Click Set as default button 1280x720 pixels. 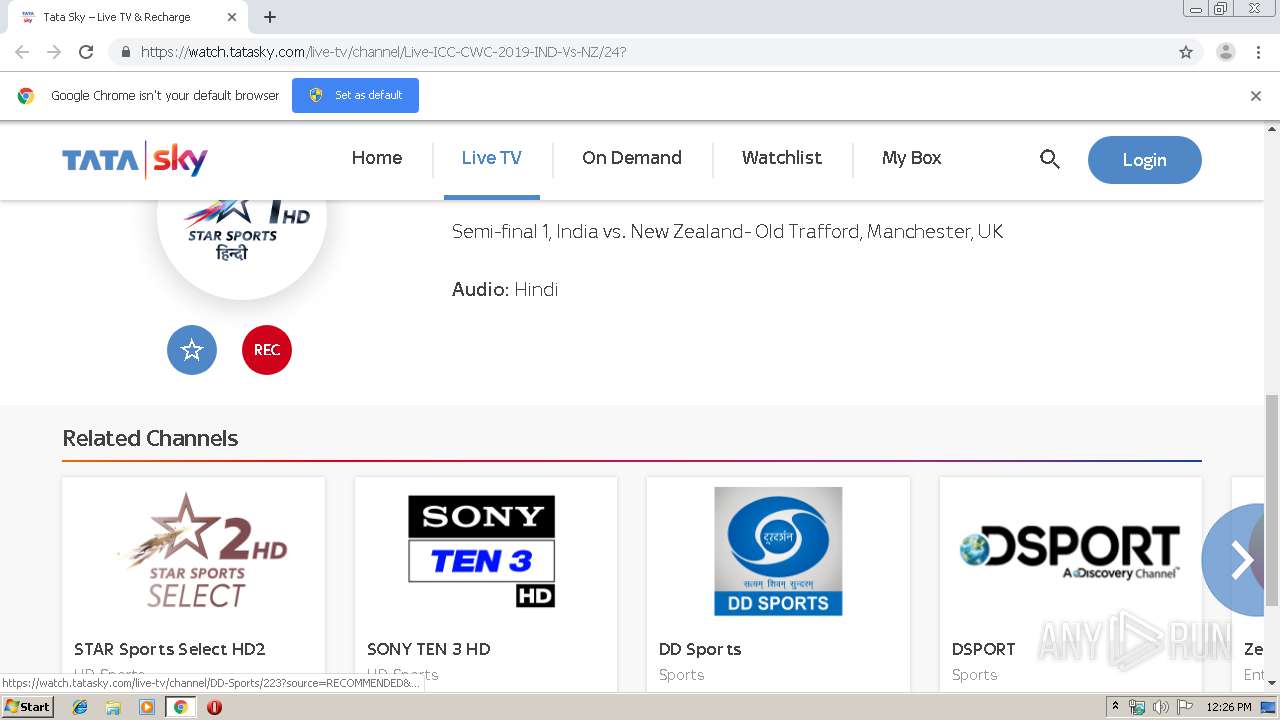click(x=355, y=96)
